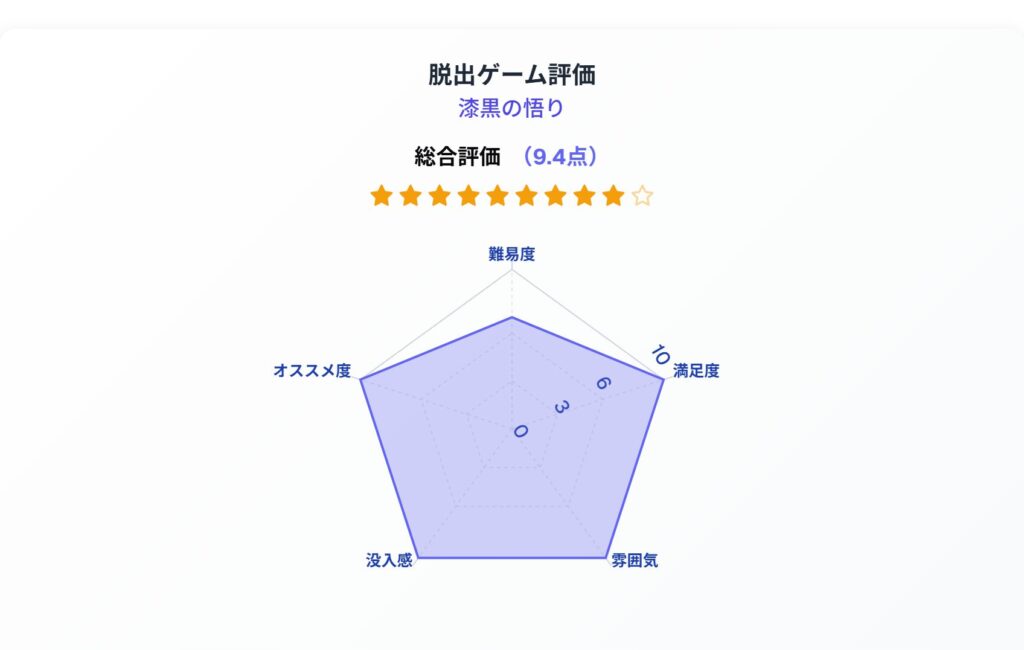Viewport: 1024px width, 650px height.
Task: Click the オススメ度 axis label
Action: [x=312, y=371]
